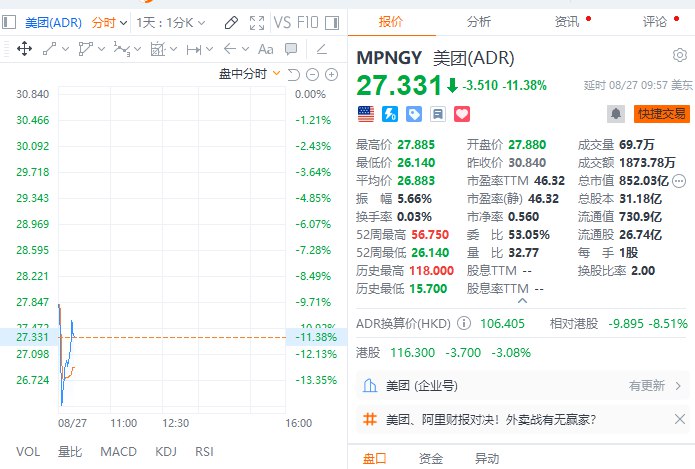
Task: Open 美团 (企业号) enterprise account row
Action: pos(523,386)
